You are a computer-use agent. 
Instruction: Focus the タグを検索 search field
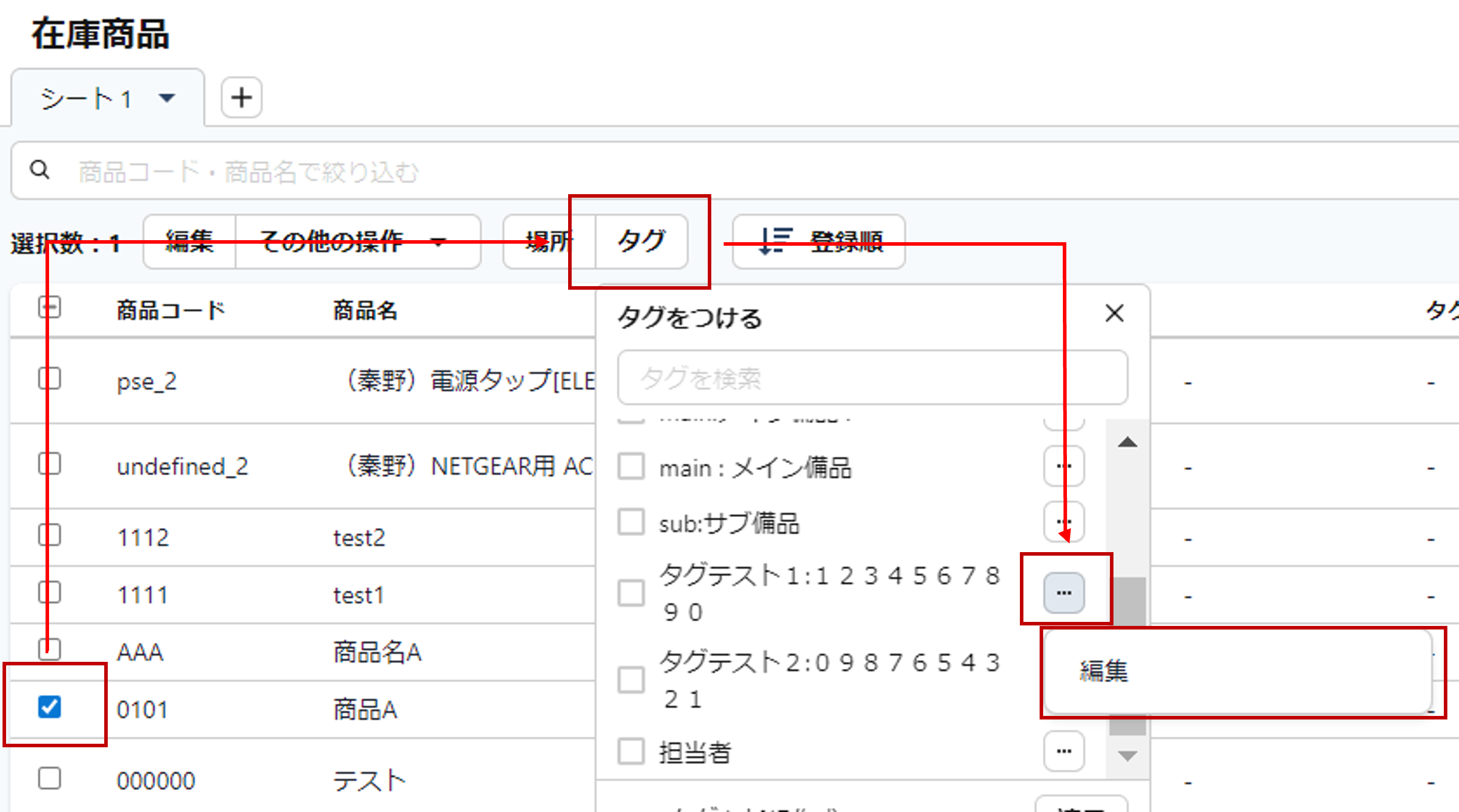point(872,378)
